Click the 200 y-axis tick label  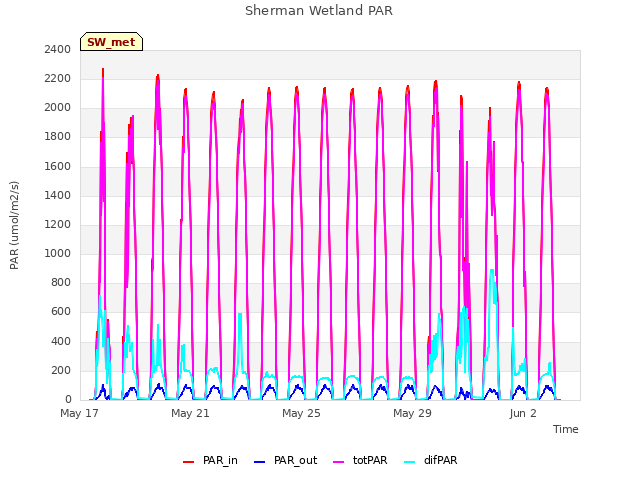pos(61,371)
